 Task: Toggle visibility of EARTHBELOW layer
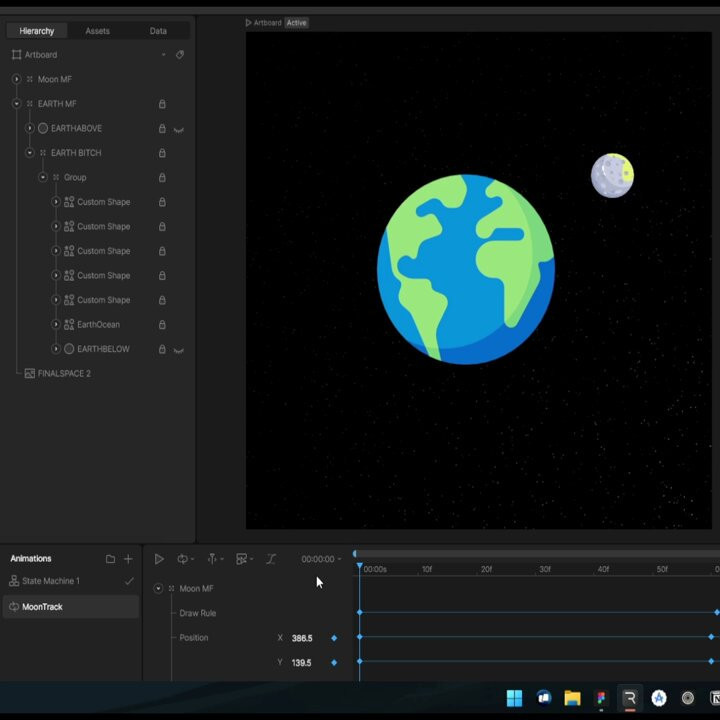179,350
